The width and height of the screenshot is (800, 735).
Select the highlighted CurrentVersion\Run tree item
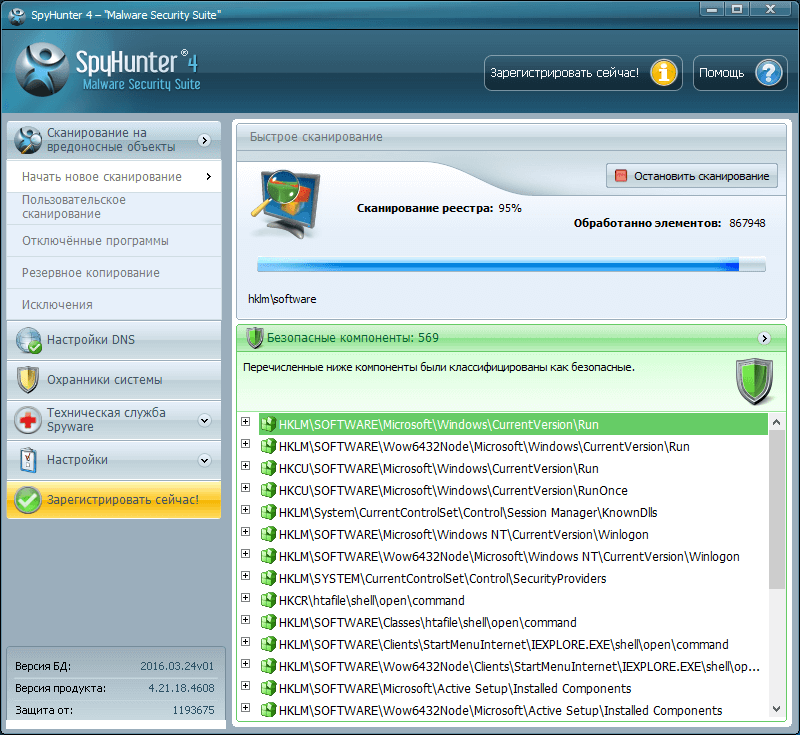(x=440, y=424)
